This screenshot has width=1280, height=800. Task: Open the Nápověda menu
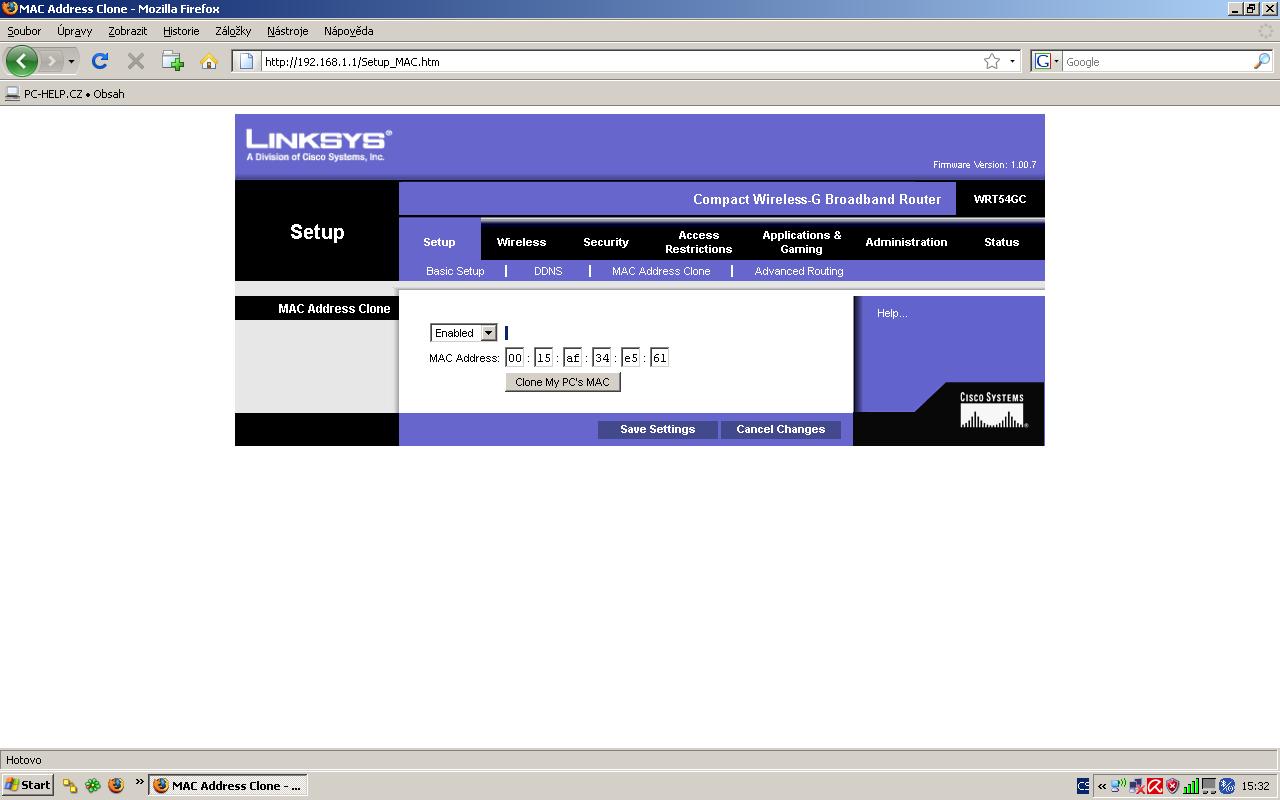(x=348, y=31)
